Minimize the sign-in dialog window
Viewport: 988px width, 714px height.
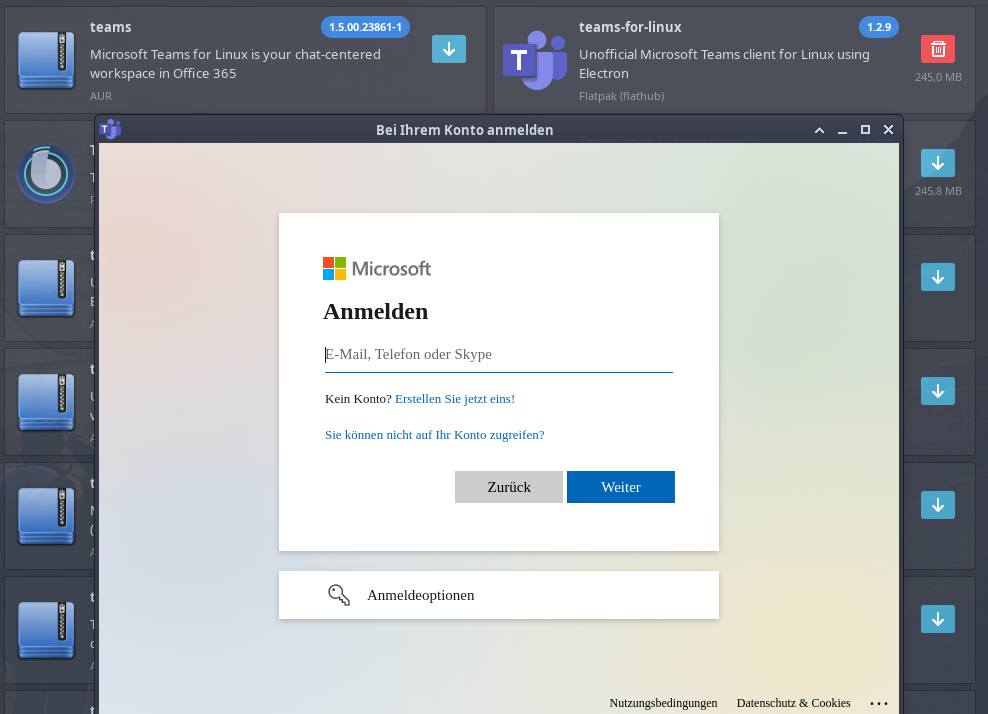[842, 130]
